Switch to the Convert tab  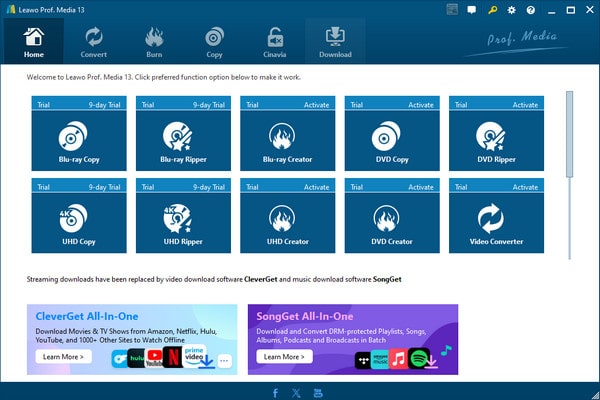tap(94, 41)
